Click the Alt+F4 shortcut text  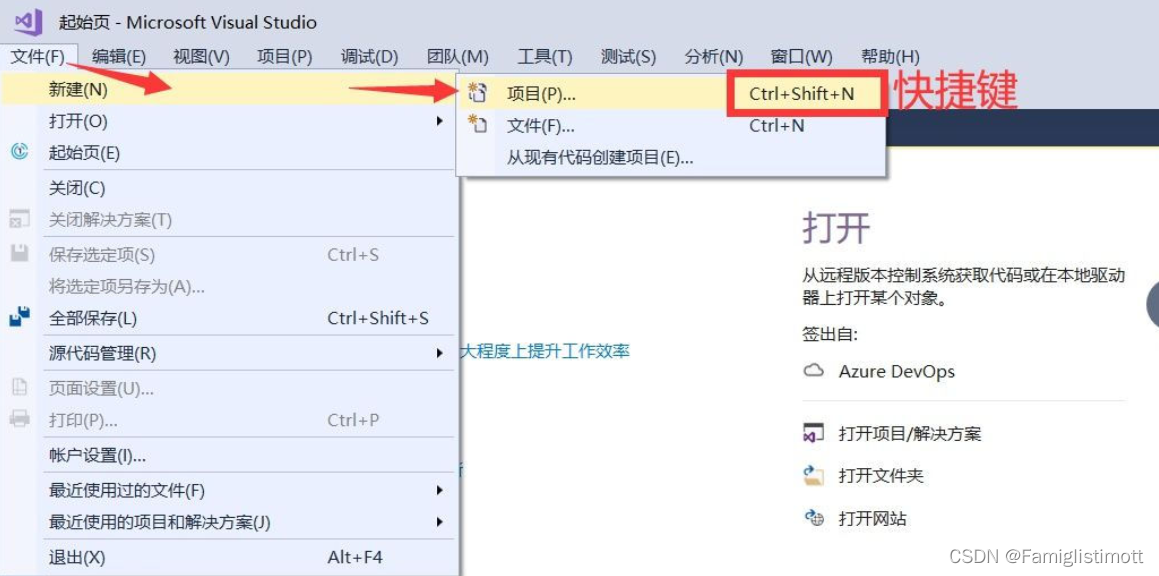355,557
